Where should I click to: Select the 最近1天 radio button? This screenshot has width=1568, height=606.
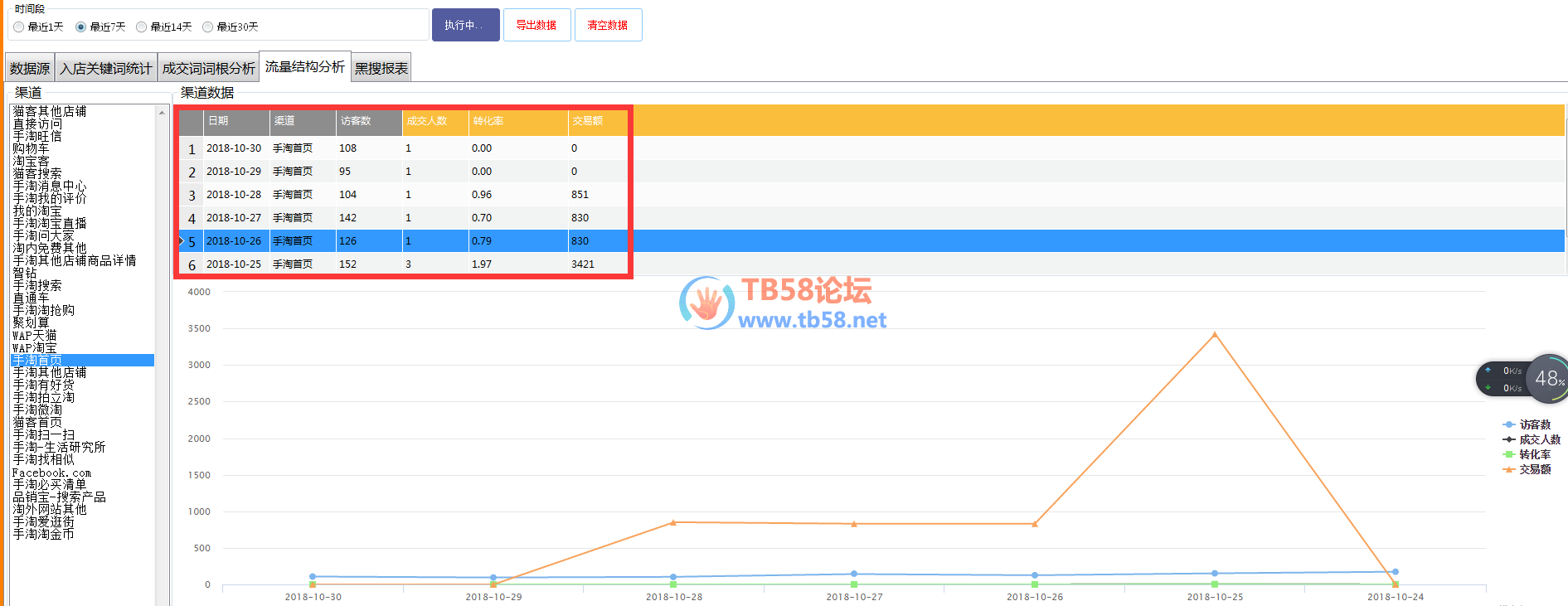coord(19,27)
